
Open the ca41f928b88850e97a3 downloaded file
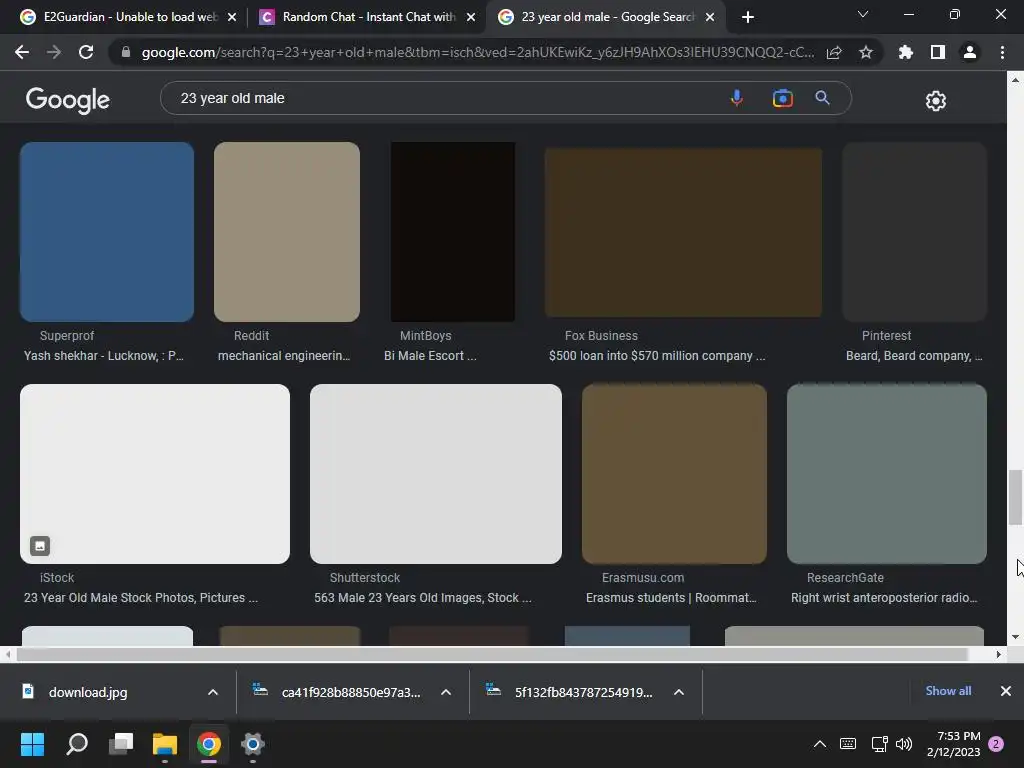pyautogui.click(x=351, y=692)
